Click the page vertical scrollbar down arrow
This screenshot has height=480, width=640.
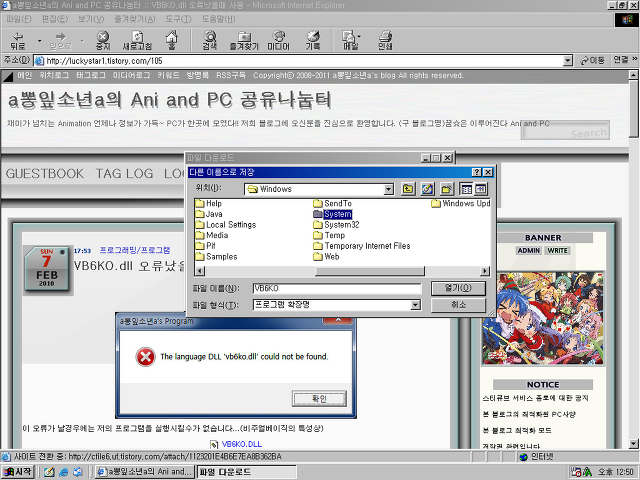pos(633,444)
